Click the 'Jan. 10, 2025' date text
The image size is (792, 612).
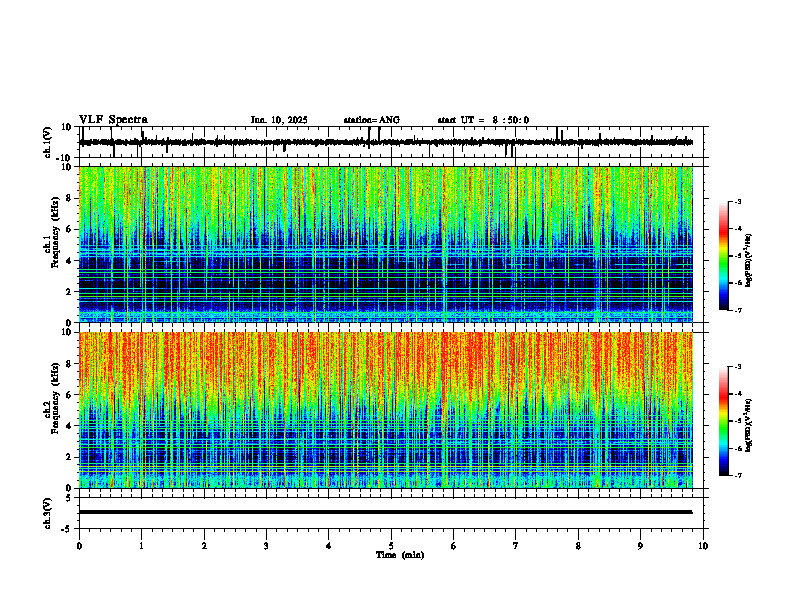[x=279, y=120]
